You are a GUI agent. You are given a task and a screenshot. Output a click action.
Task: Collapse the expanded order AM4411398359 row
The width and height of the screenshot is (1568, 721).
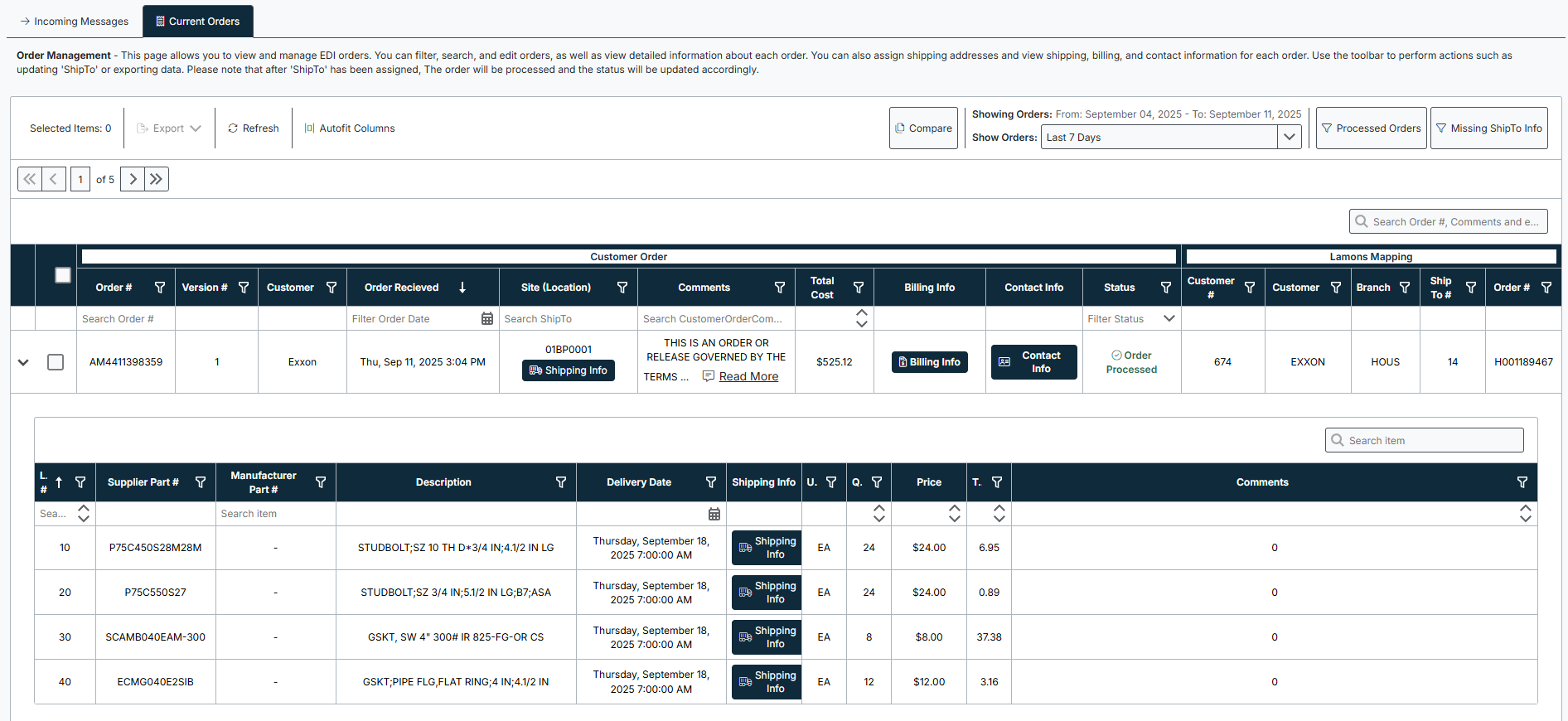pyautogui.click(x=23, y=362)
